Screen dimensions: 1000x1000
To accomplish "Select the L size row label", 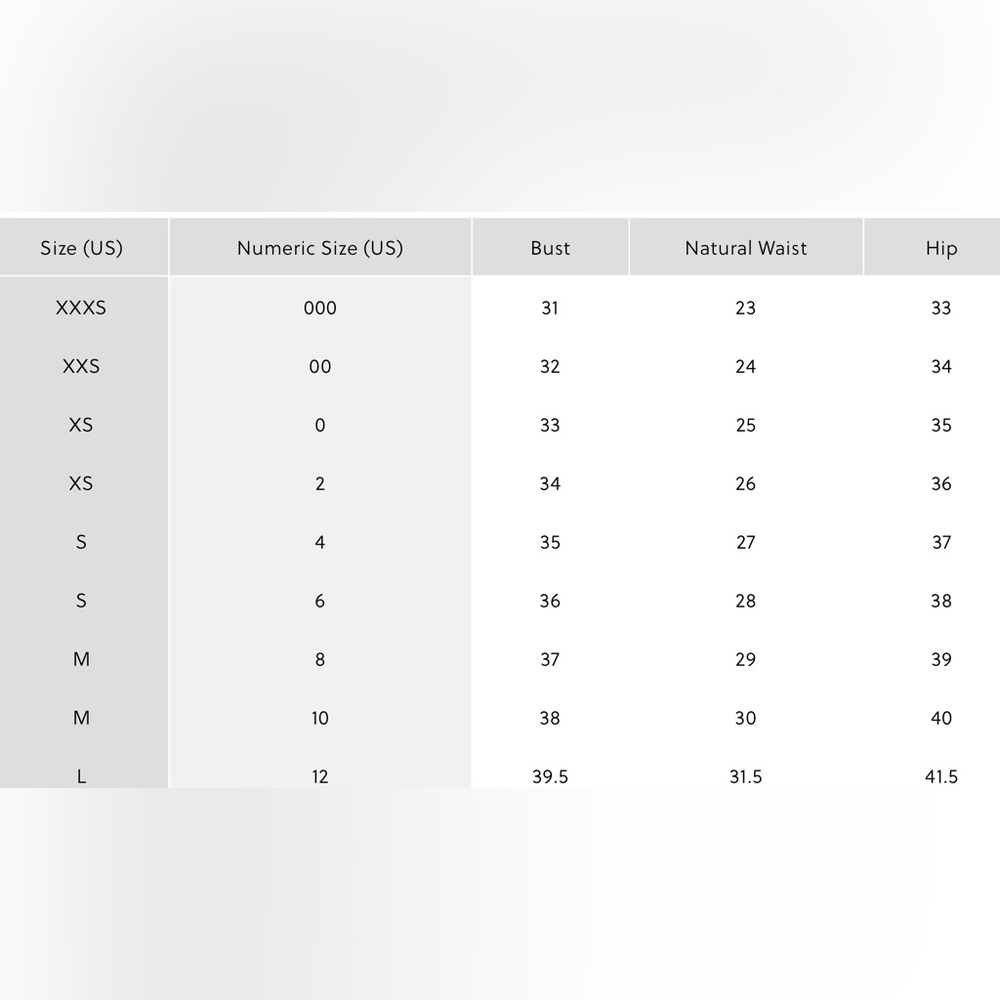I will coord(81,776).
